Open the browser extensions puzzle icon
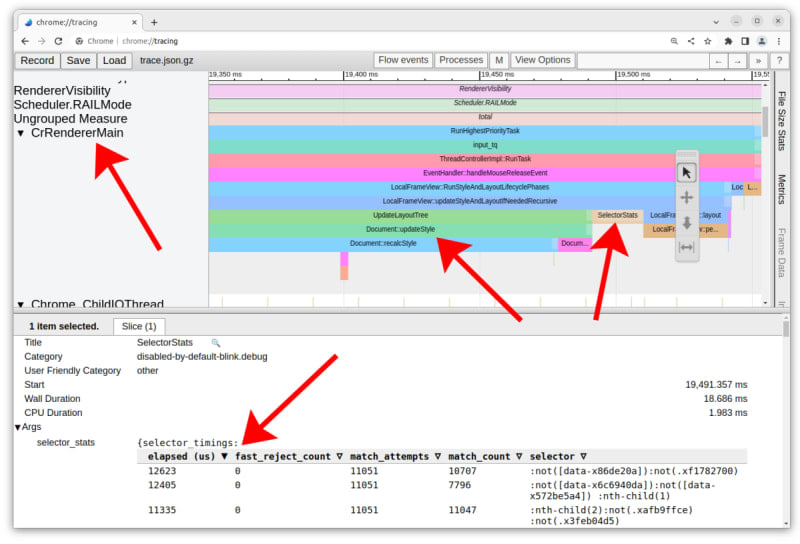The width and height of the screenshot is (800, 544). pos(728,41)
